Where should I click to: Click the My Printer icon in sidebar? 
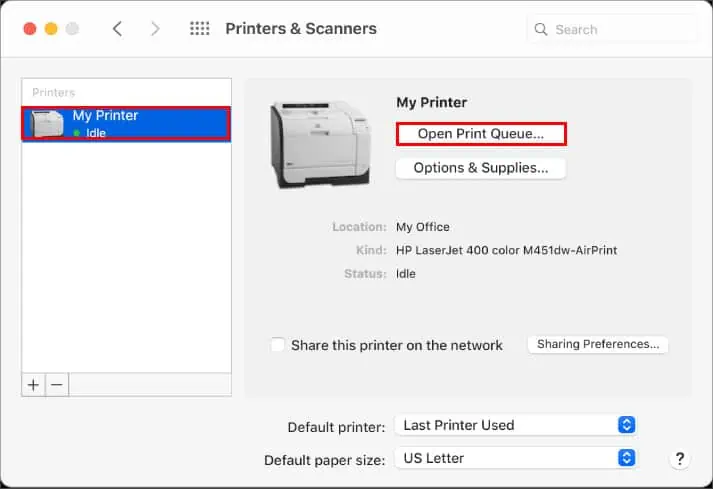coord(49,124)
